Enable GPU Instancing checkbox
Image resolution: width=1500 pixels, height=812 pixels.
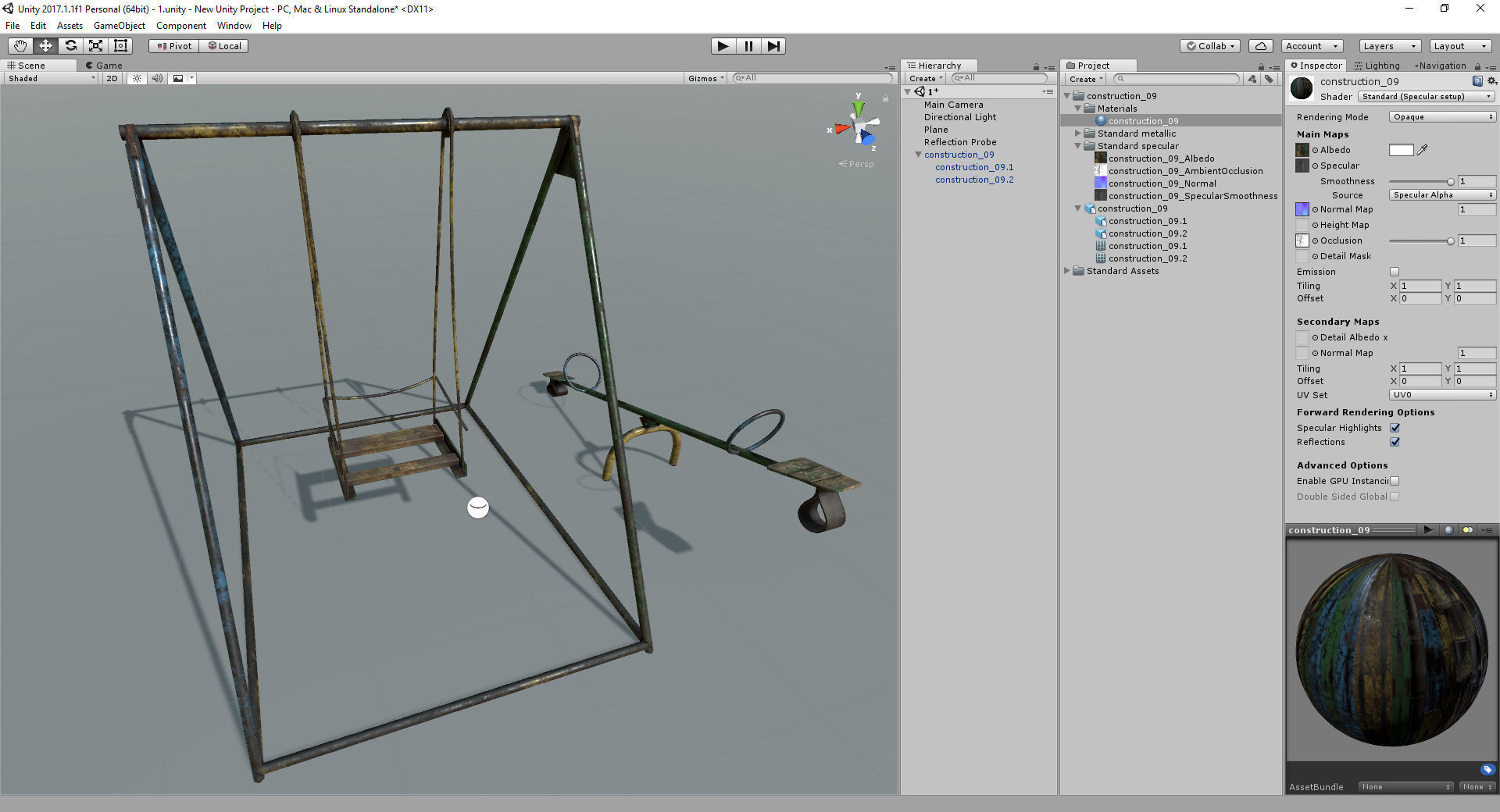click(1395, 481)
